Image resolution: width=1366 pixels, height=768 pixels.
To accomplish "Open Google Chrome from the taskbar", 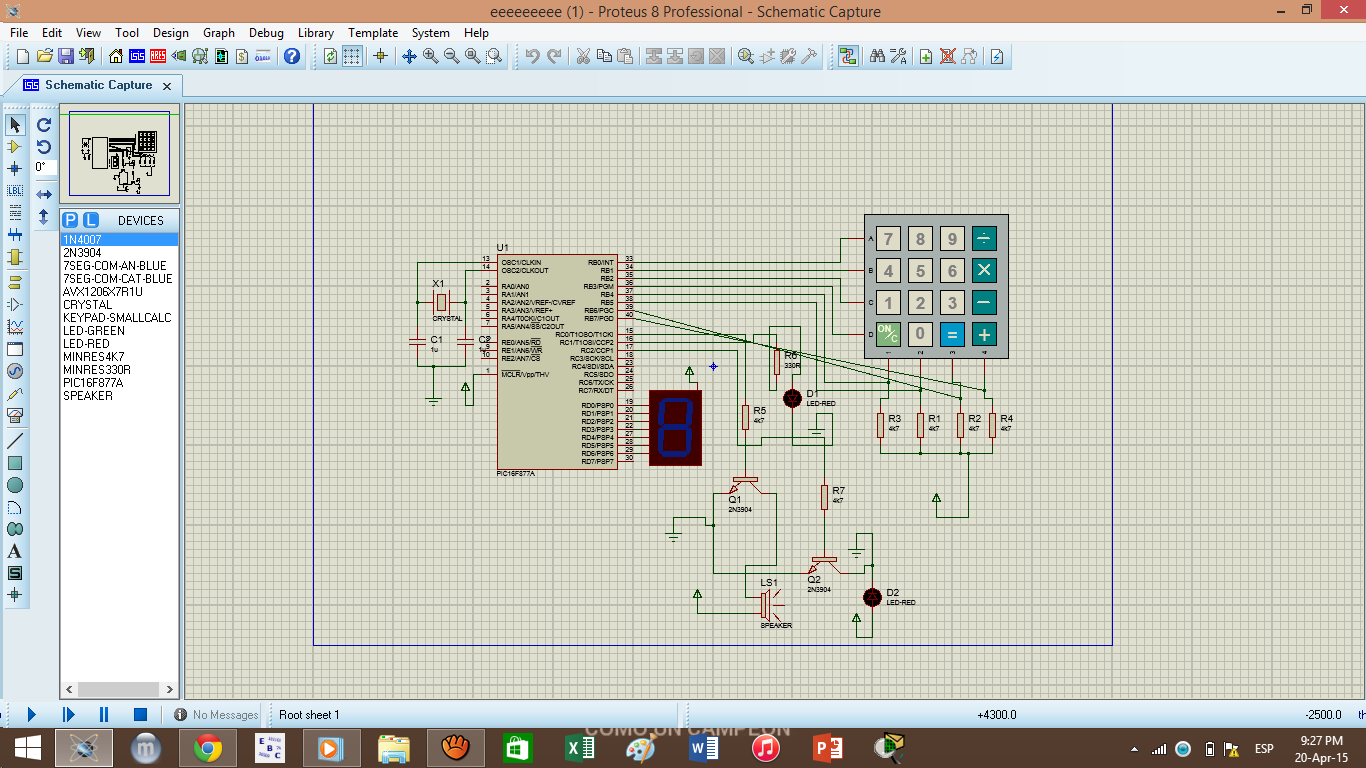I will coord(208,747).
